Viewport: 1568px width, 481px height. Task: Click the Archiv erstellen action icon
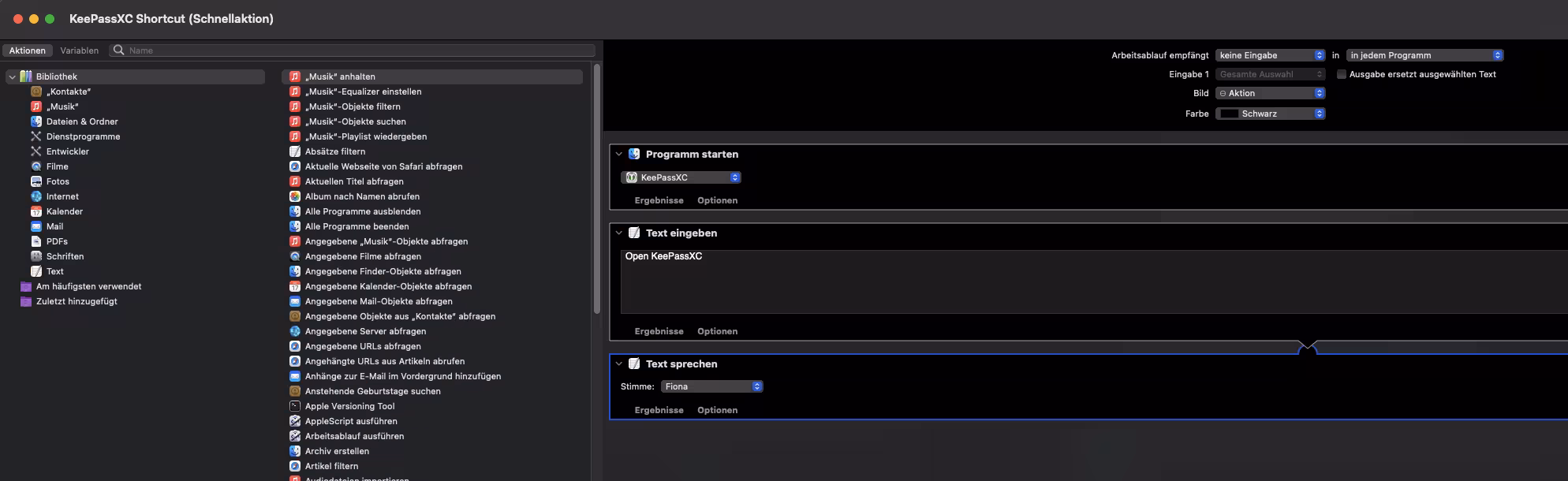pyautogui.click(x=295, y=451)
